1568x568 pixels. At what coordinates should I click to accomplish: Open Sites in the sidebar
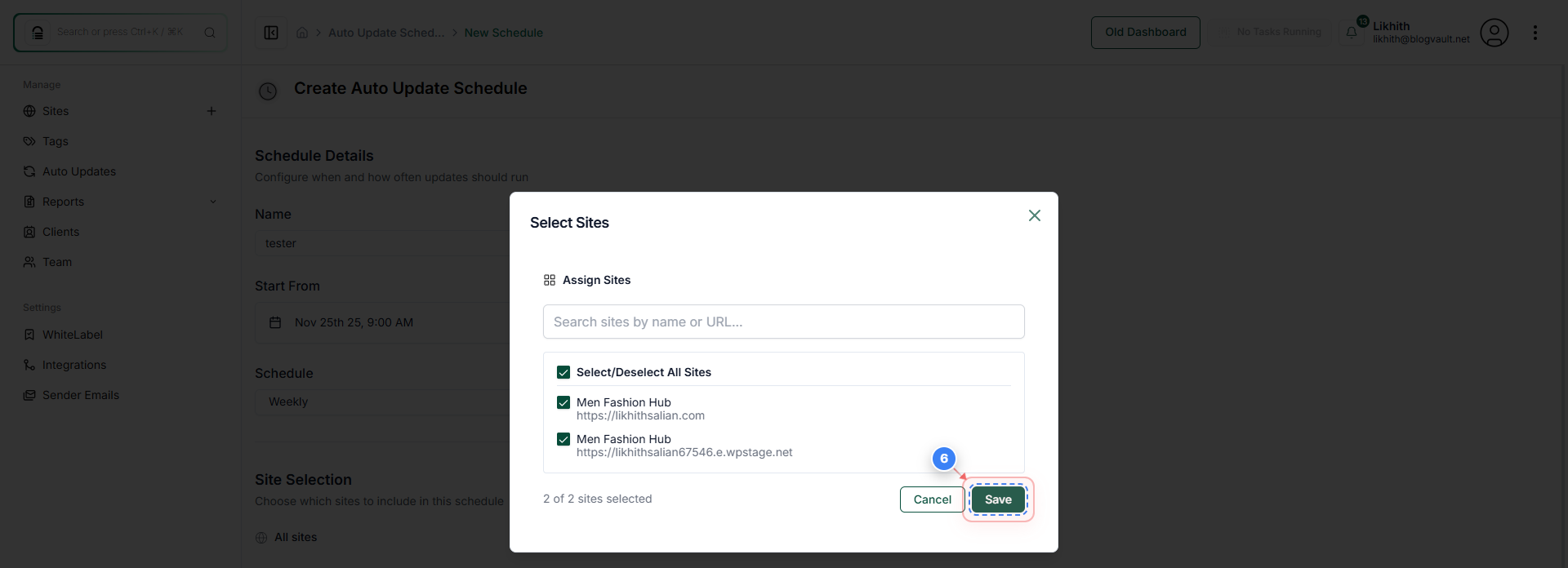pos(56,111)
